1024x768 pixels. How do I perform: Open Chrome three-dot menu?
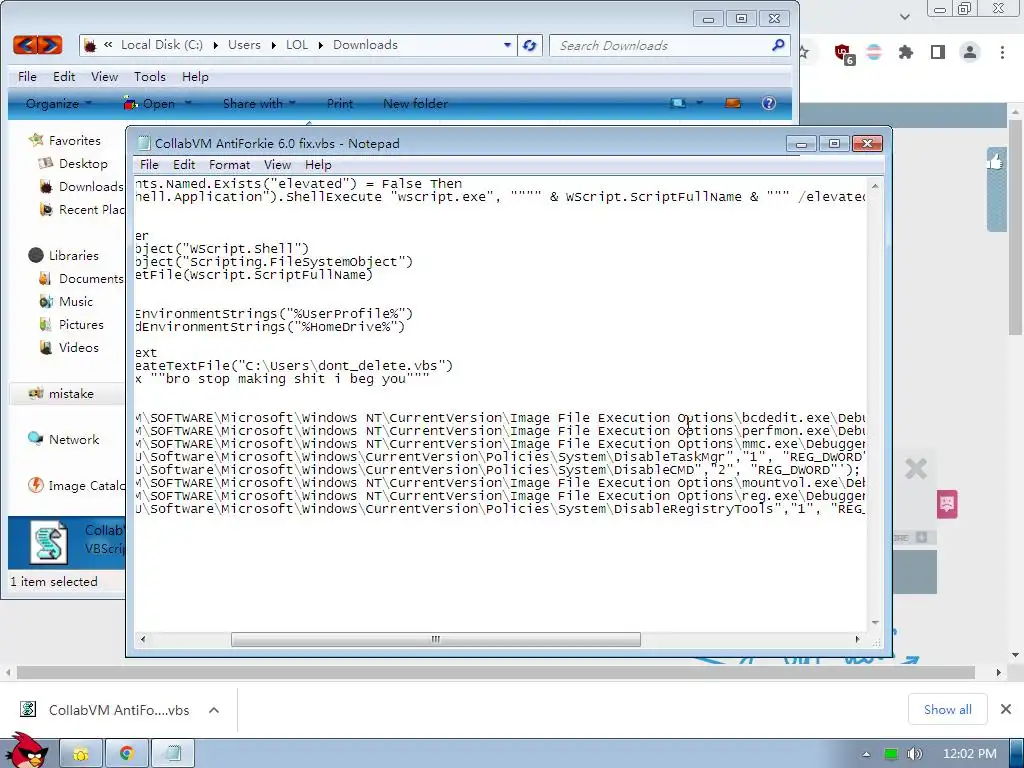click(1002, 52)
